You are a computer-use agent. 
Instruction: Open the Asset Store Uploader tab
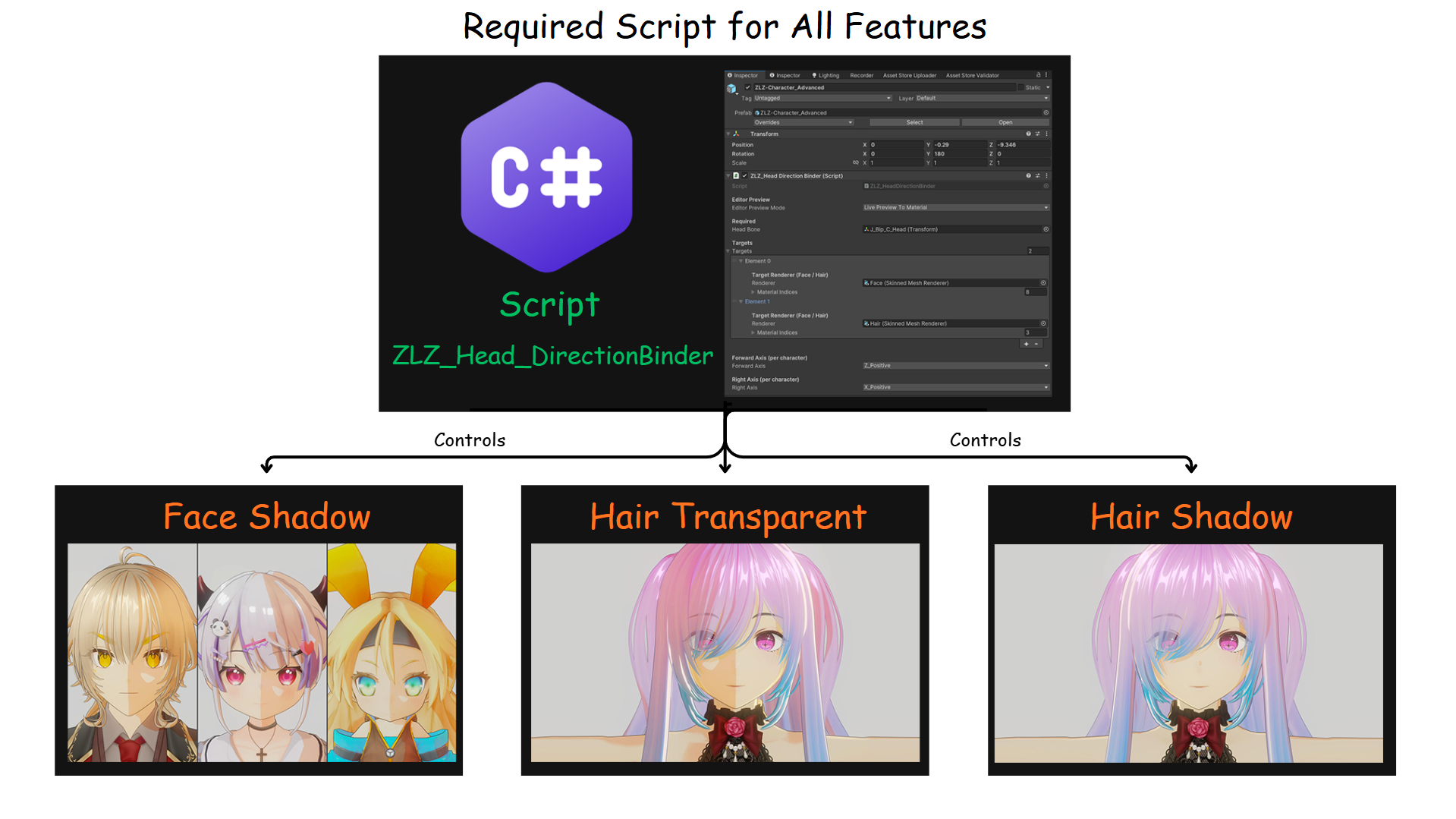909,75
